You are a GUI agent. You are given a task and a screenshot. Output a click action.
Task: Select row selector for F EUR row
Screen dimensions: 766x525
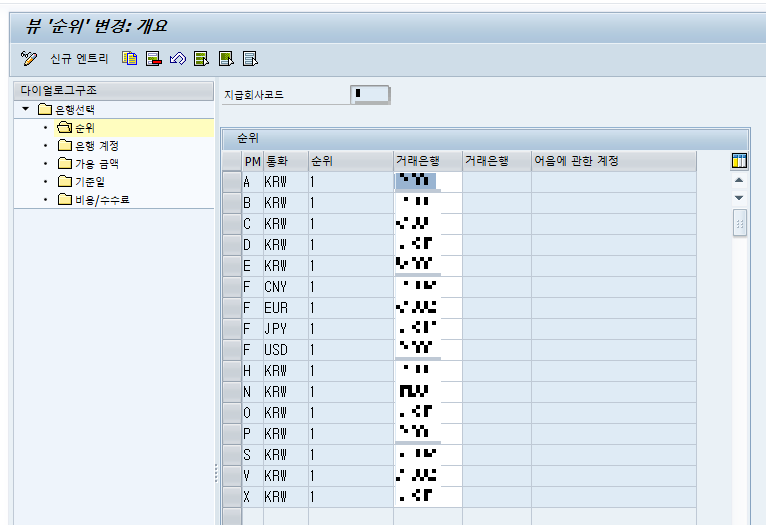[x=232, y=308]
